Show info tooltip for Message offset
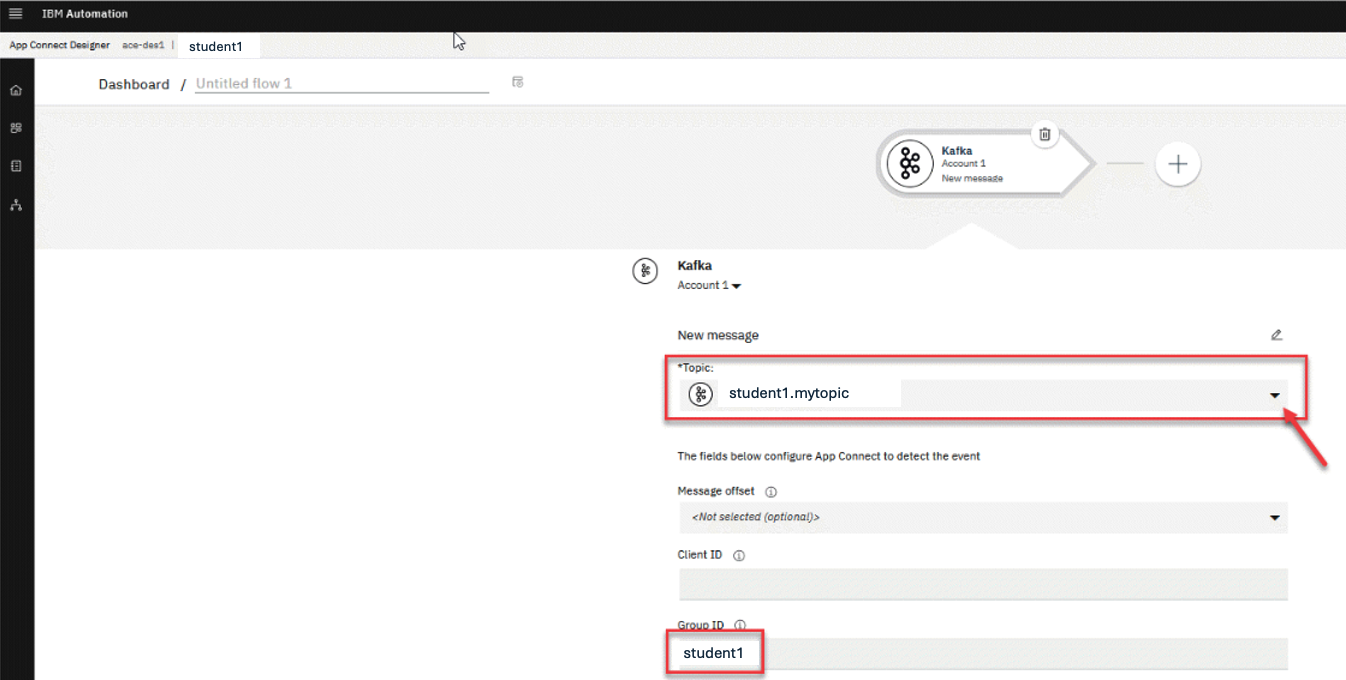1346x680 pixels. [x=771, y=492]
